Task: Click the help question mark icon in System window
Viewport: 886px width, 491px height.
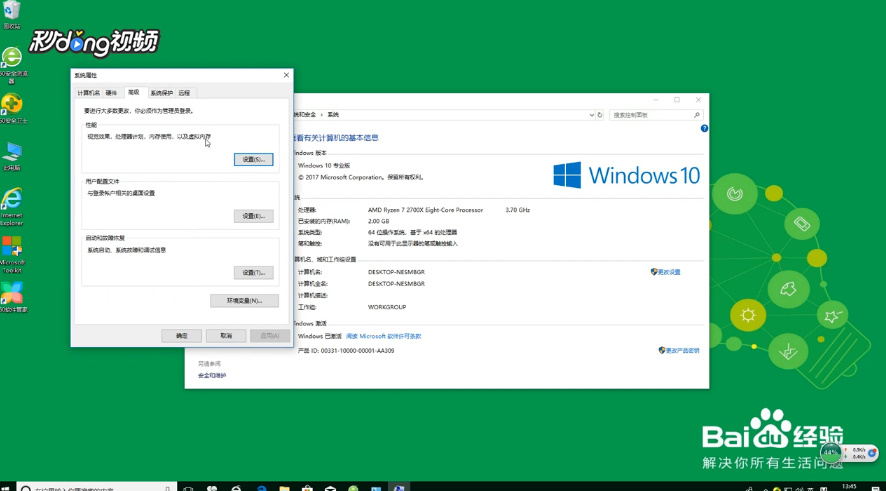Action: click(704, 128)
